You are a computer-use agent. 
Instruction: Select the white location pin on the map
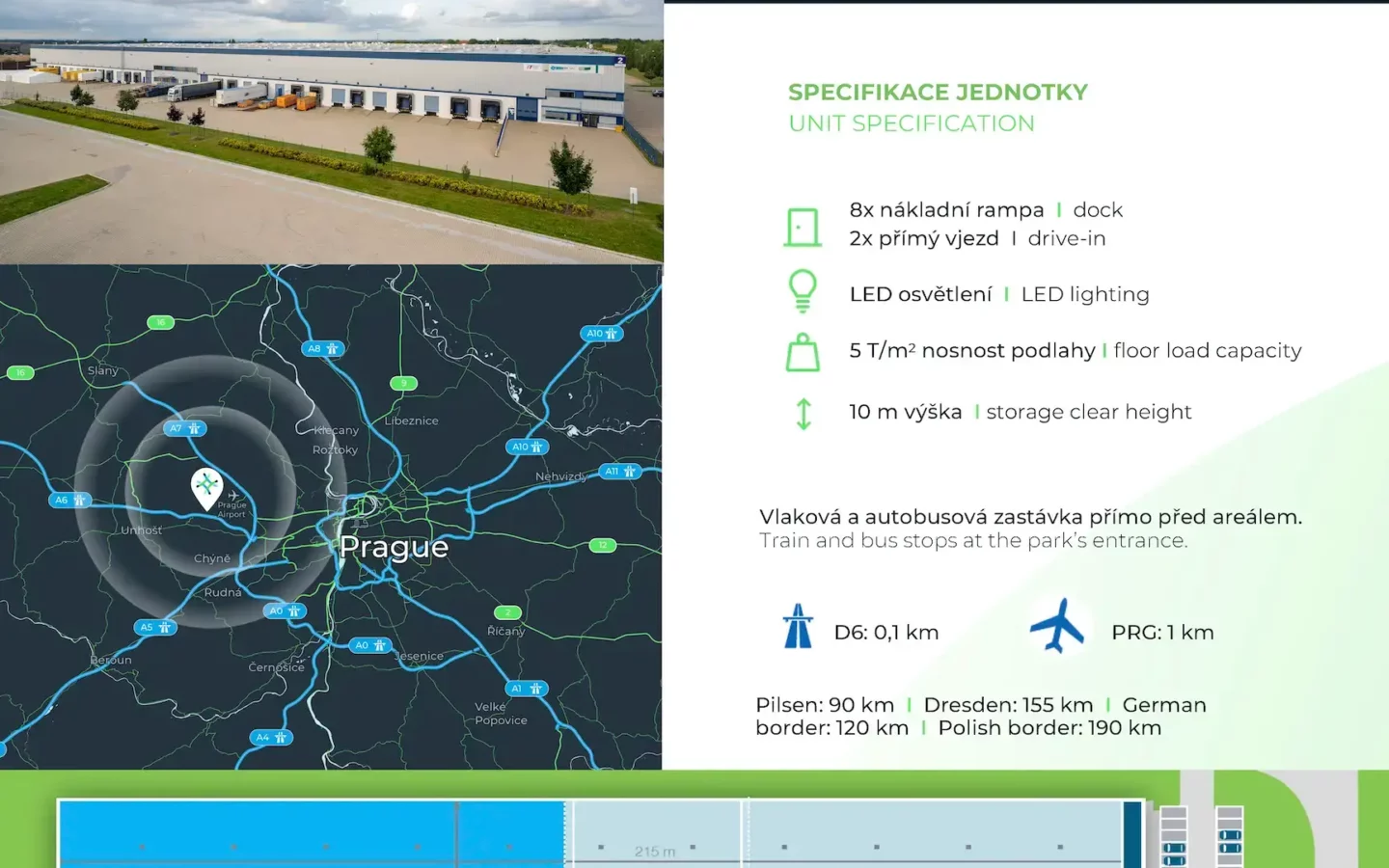pos(206,488)
